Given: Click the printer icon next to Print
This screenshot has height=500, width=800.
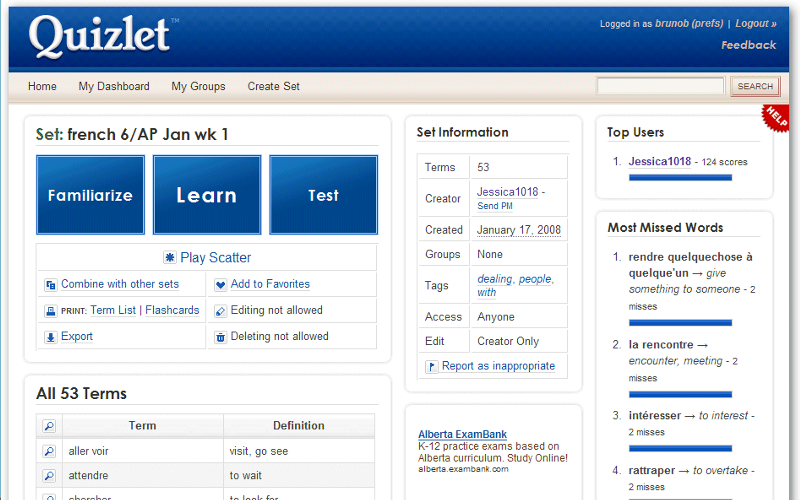Looking at the screenshot, I should tap(51, 311).
